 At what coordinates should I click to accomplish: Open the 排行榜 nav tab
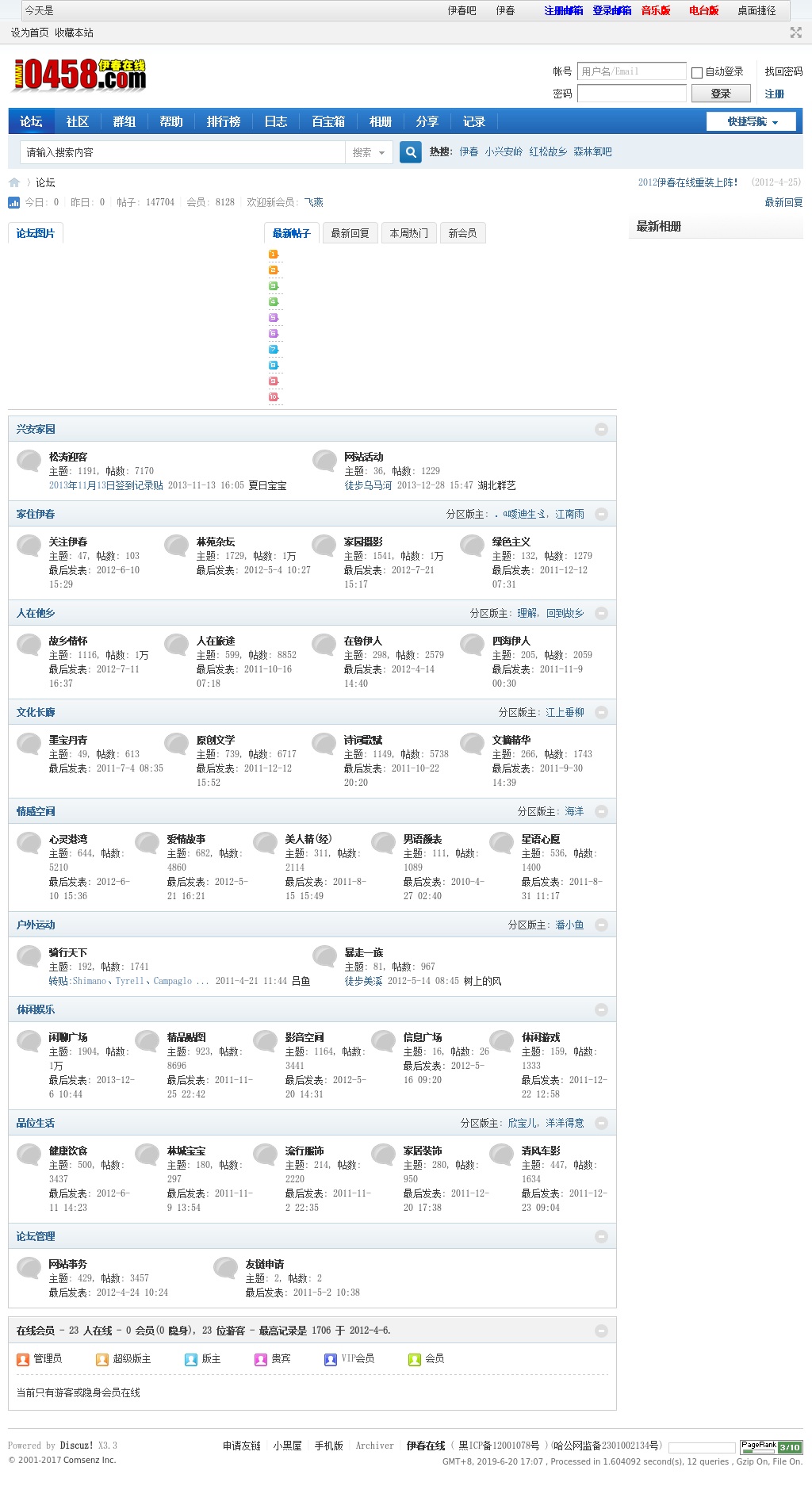click(x=224, y=121)
